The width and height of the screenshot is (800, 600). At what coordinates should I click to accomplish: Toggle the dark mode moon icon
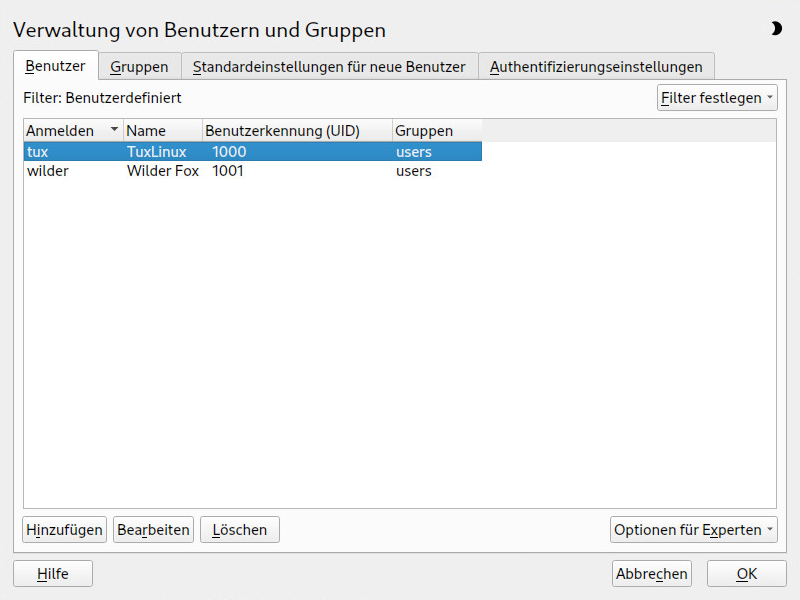coord(776,29)
